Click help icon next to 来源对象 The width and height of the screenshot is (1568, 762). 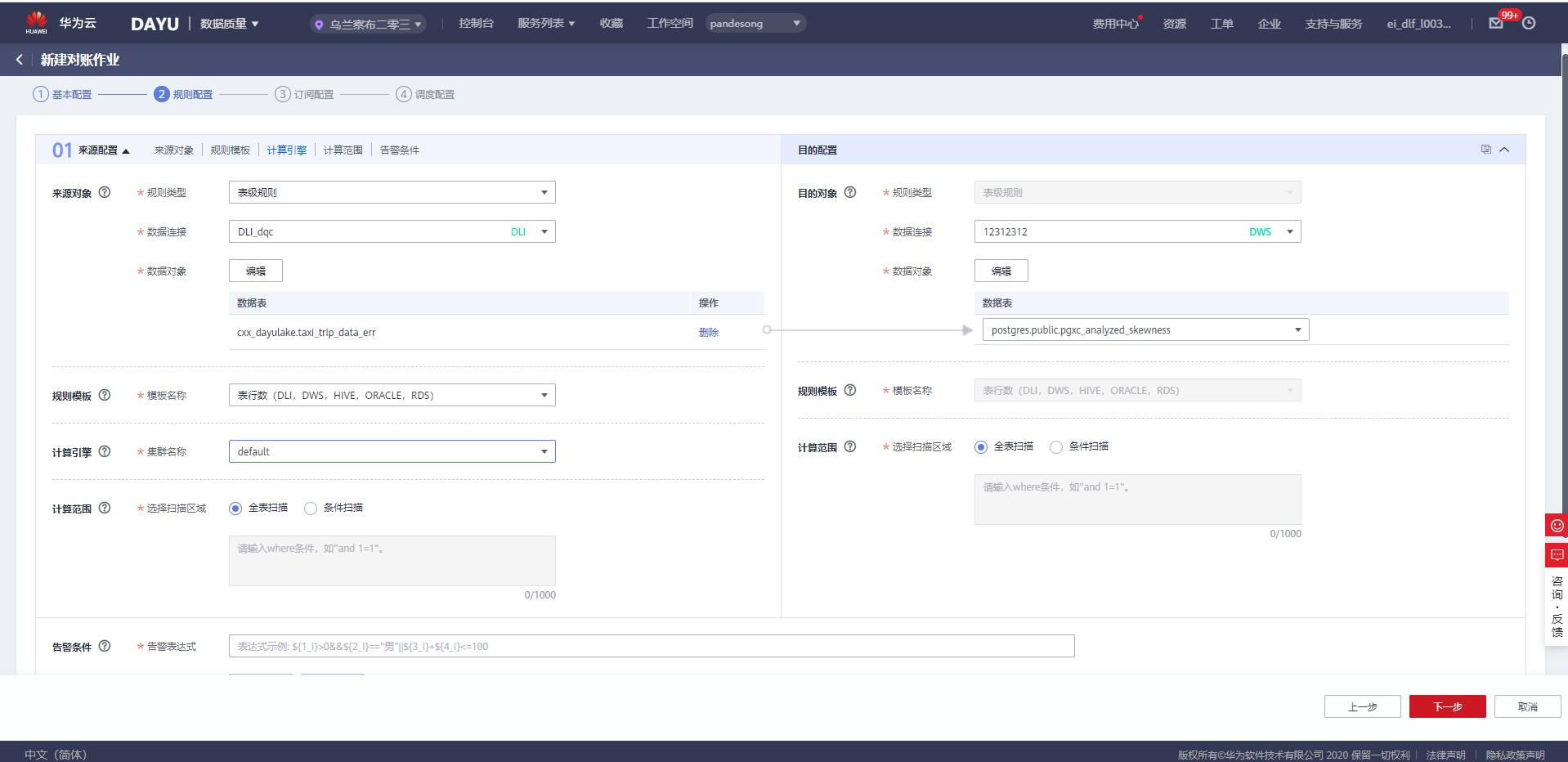(105, 192)
